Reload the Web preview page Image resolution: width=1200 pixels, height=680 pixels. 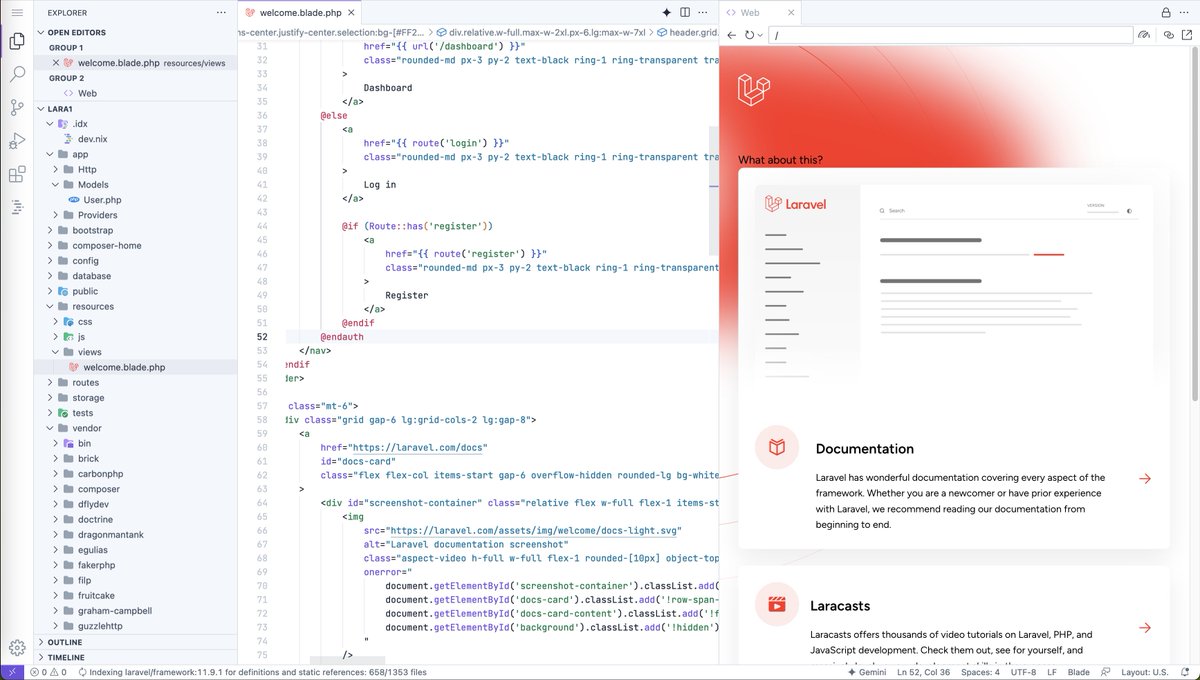[749, 35]
